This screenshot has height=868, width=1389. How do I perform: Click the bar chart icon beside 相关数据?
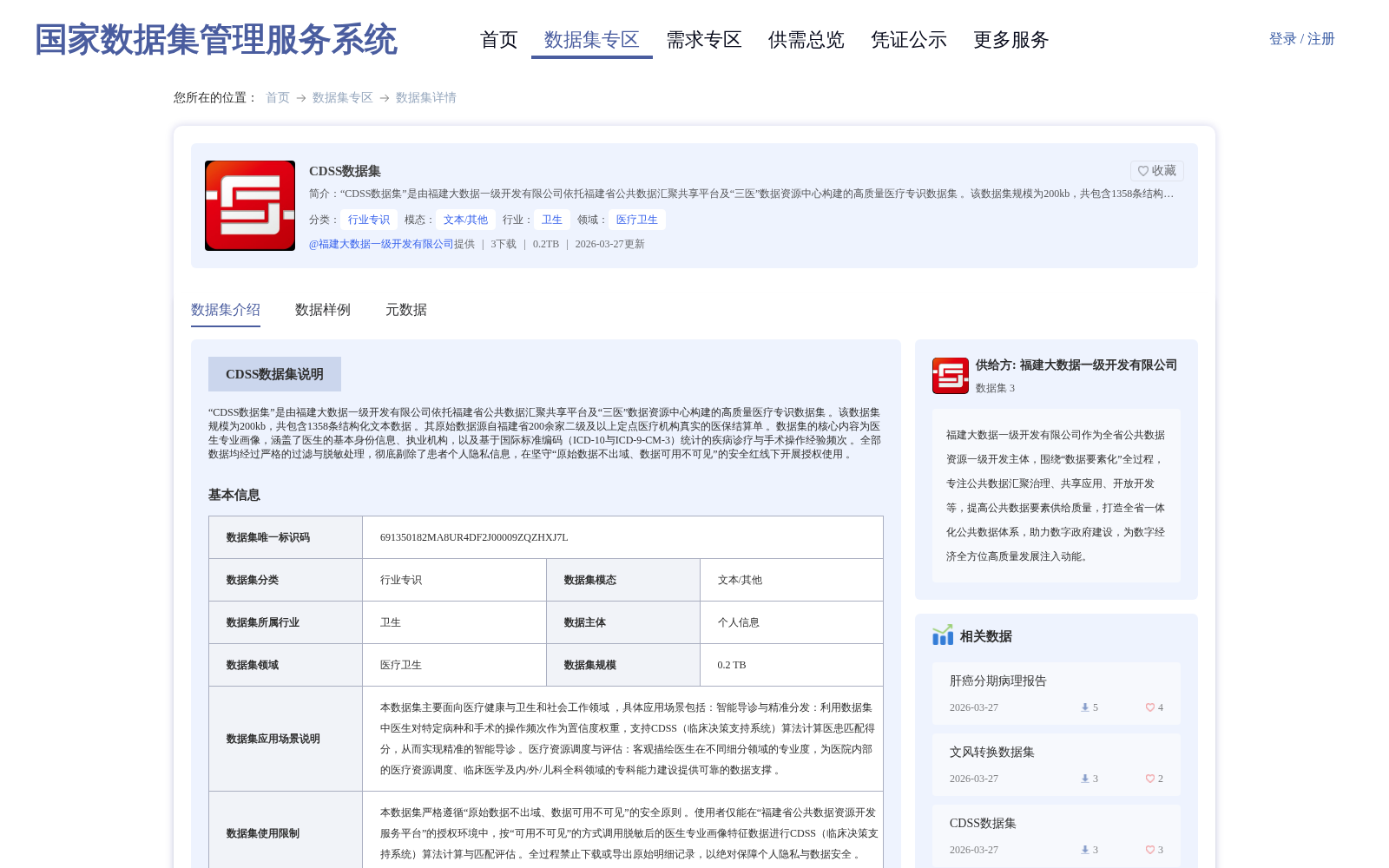(x=943, y=635)
